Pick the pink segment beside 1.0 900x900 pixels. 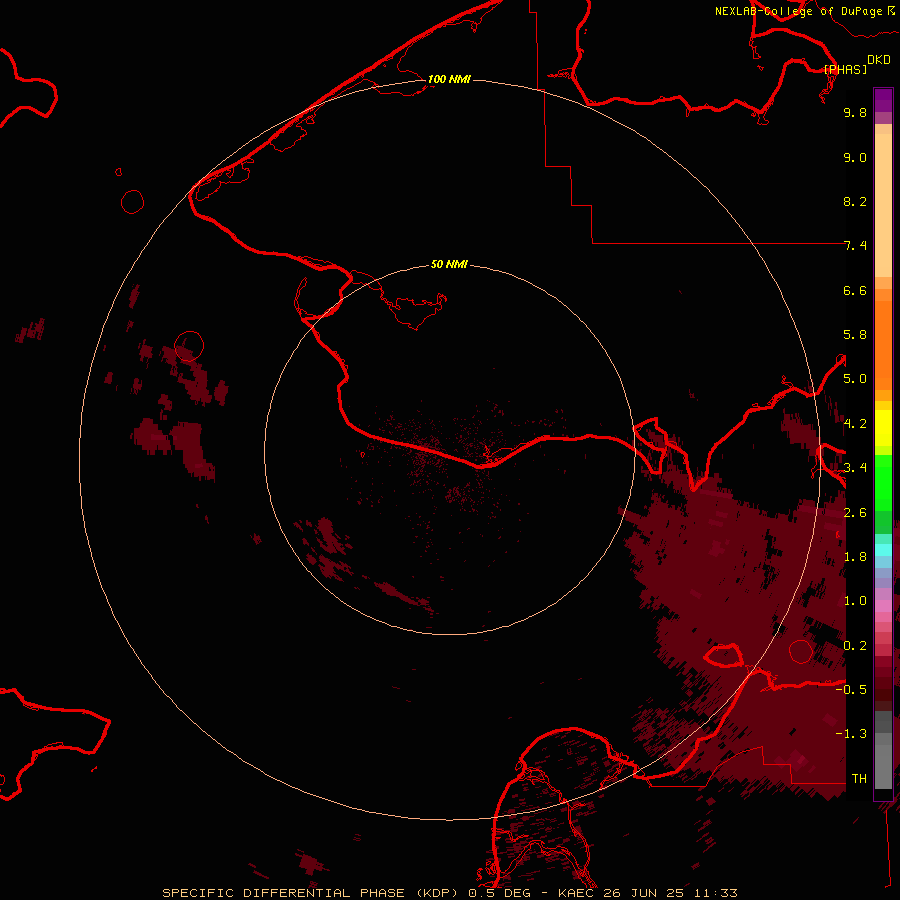click(883, 606)
